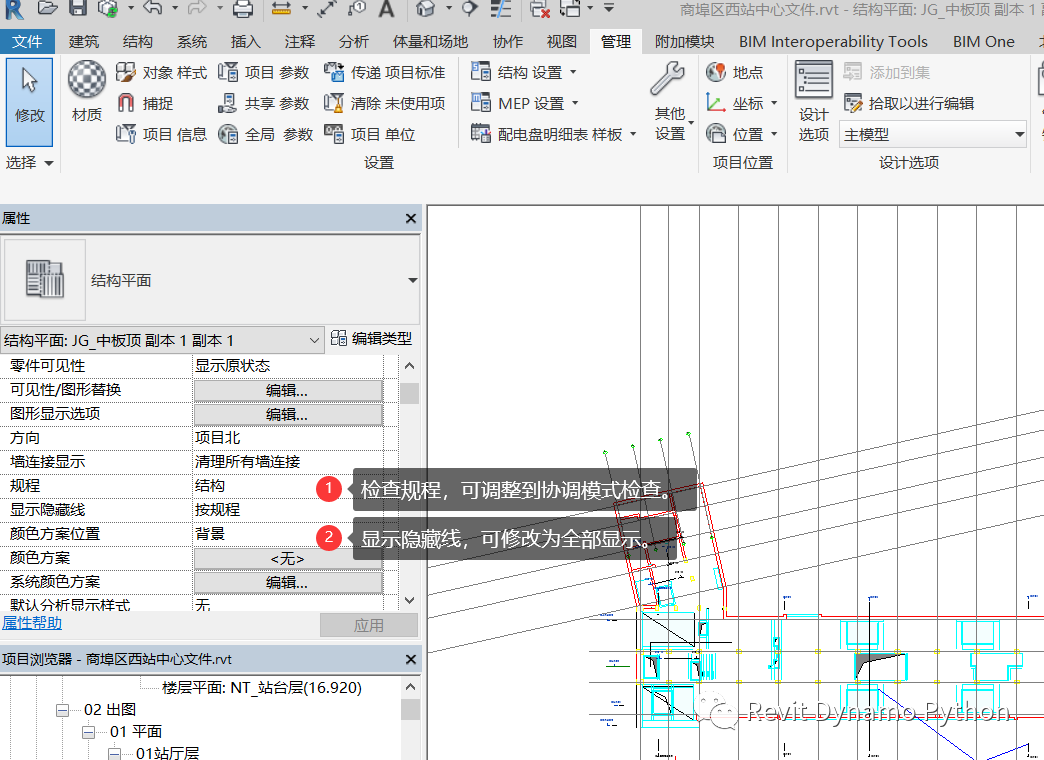This screenshot has height=760, width=1044.
Task: Click the Measure tool in quick access toolbar
Action: [282, 9]
